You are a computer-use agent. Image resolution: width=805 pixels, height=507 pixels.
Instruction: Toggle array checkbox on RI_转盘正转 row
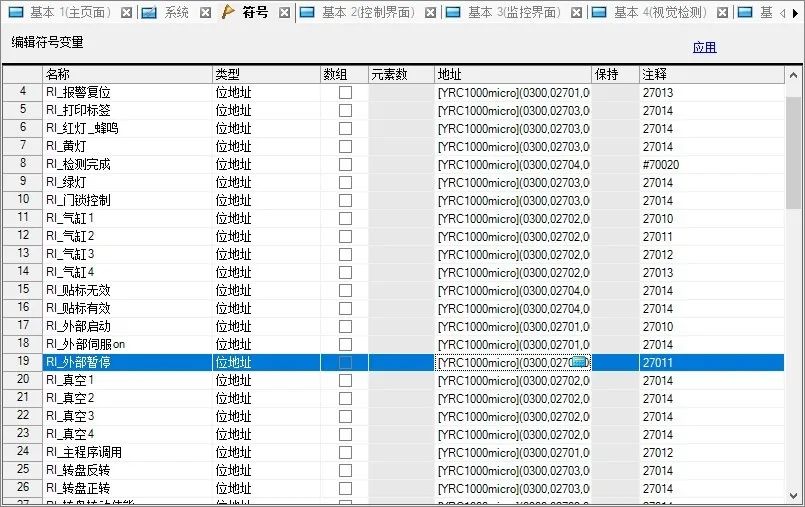point(345,488)
